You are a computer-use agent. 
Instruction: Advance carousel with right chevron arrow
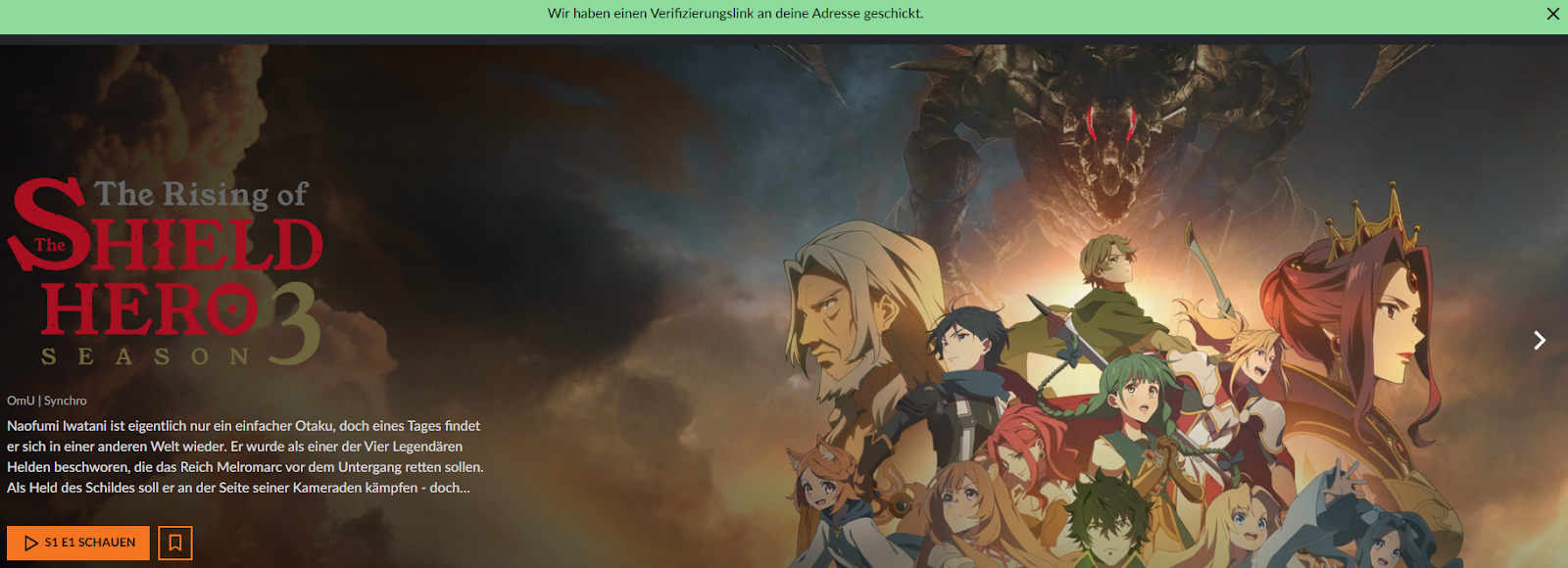tap(1539, 340)
